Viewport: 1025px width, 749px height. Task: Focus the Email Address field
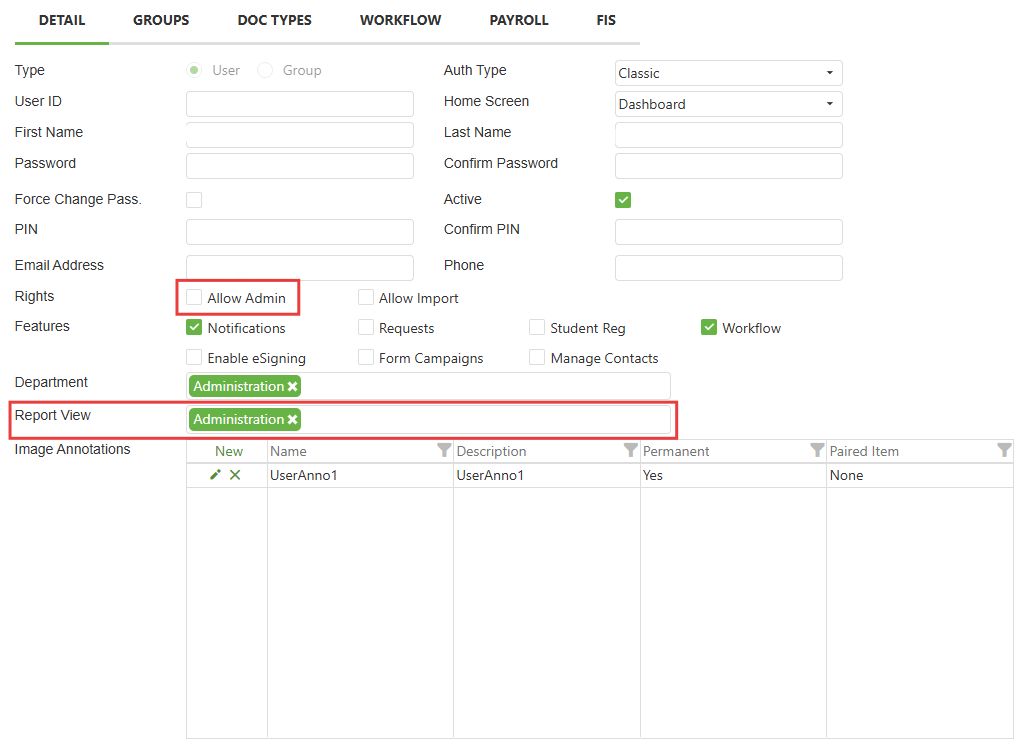pyautogui.click(x=300, y=268)
